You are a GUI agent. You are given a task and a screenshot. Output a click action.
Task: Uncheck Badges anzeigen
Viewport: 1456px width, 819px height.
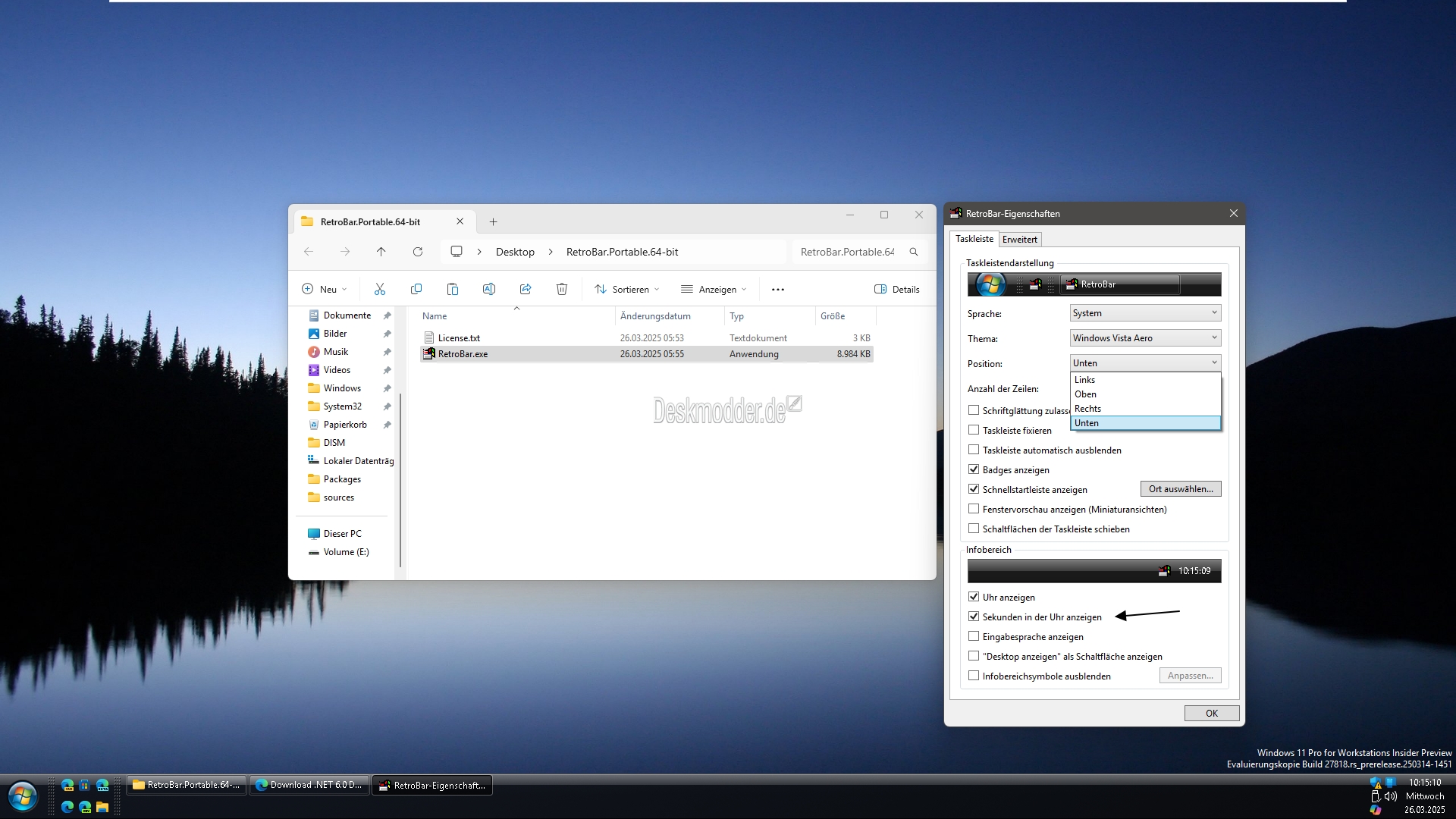point(974,469)
